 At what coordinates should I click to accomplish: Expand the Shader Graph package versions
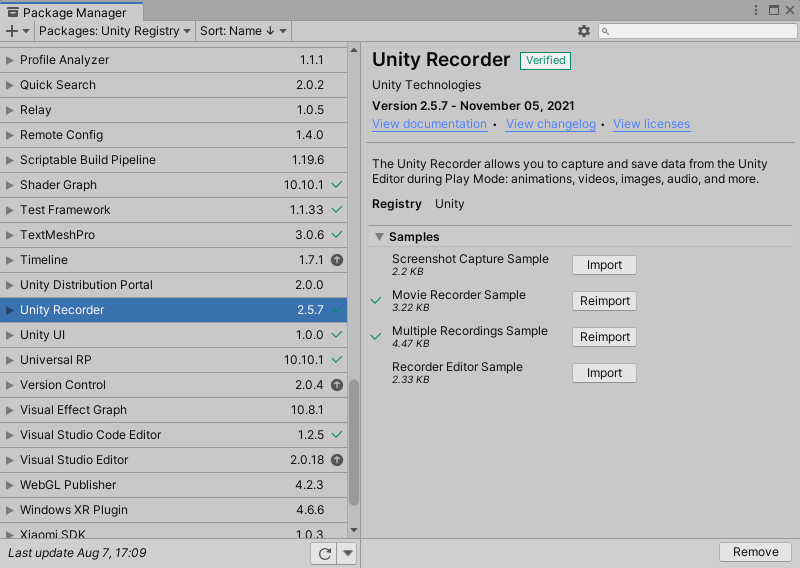(9, 185)
